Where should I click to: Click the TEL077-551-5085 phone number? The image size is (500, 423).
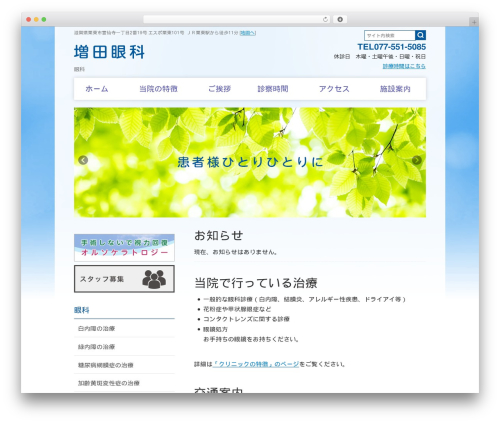click(392, 47)
